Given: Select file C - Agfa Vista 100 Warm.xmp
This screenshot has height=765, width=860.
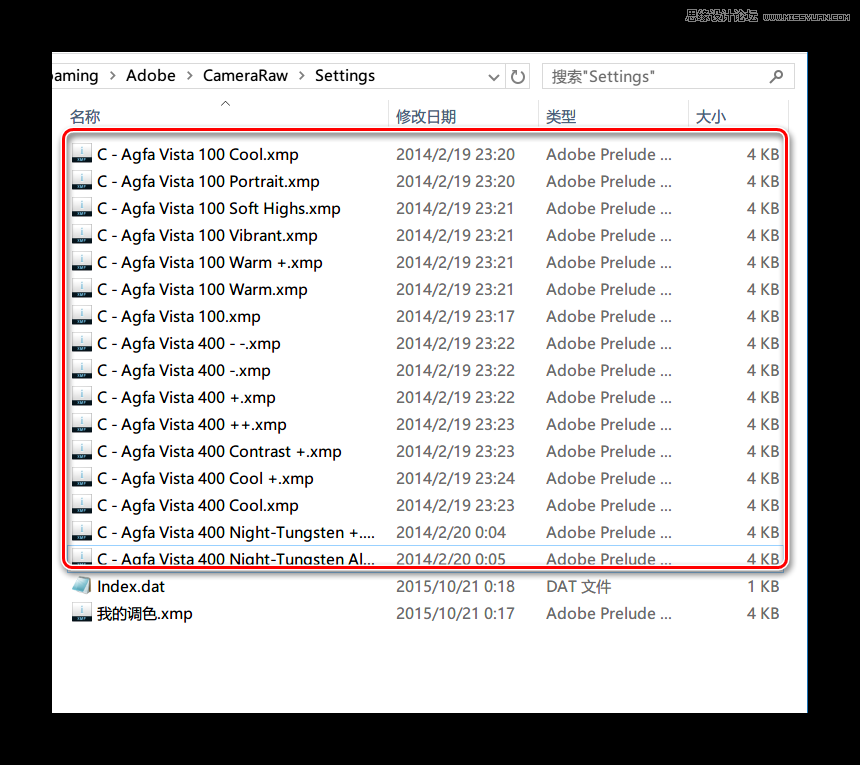Looking at the screenshot, I should tap(202, 290).
